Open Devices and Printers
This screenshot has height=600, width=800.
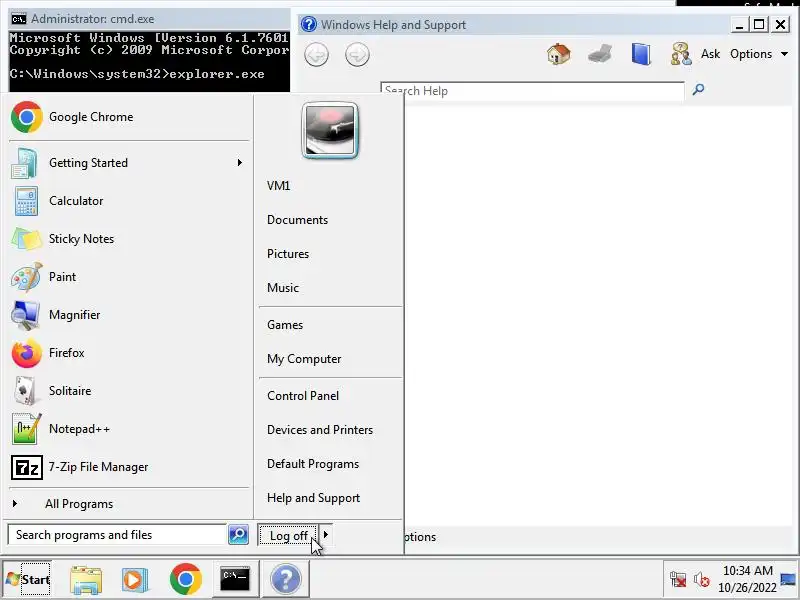click(330, 430)
